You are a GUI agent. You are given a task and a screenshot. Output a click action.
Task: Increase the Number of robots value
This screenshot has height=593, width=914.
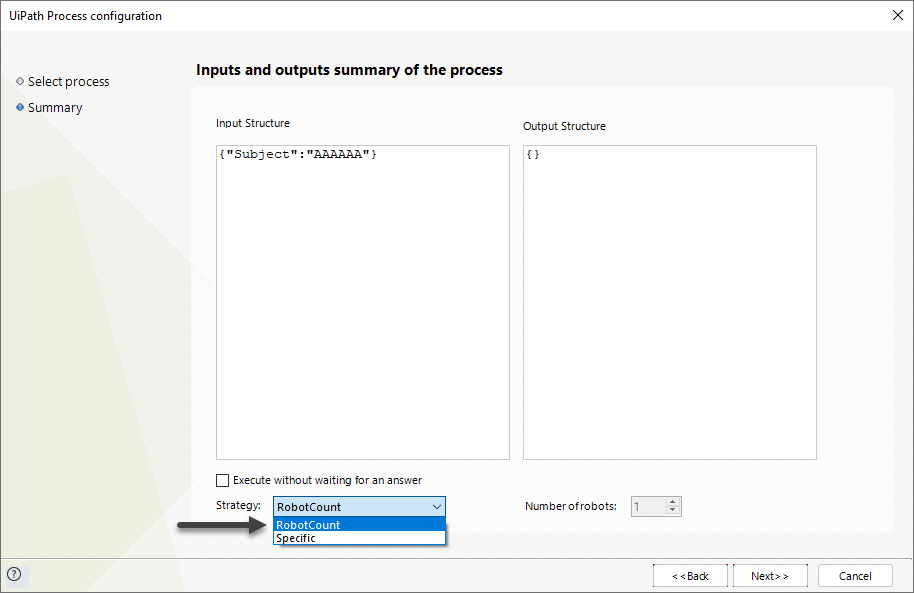point(673,502)
